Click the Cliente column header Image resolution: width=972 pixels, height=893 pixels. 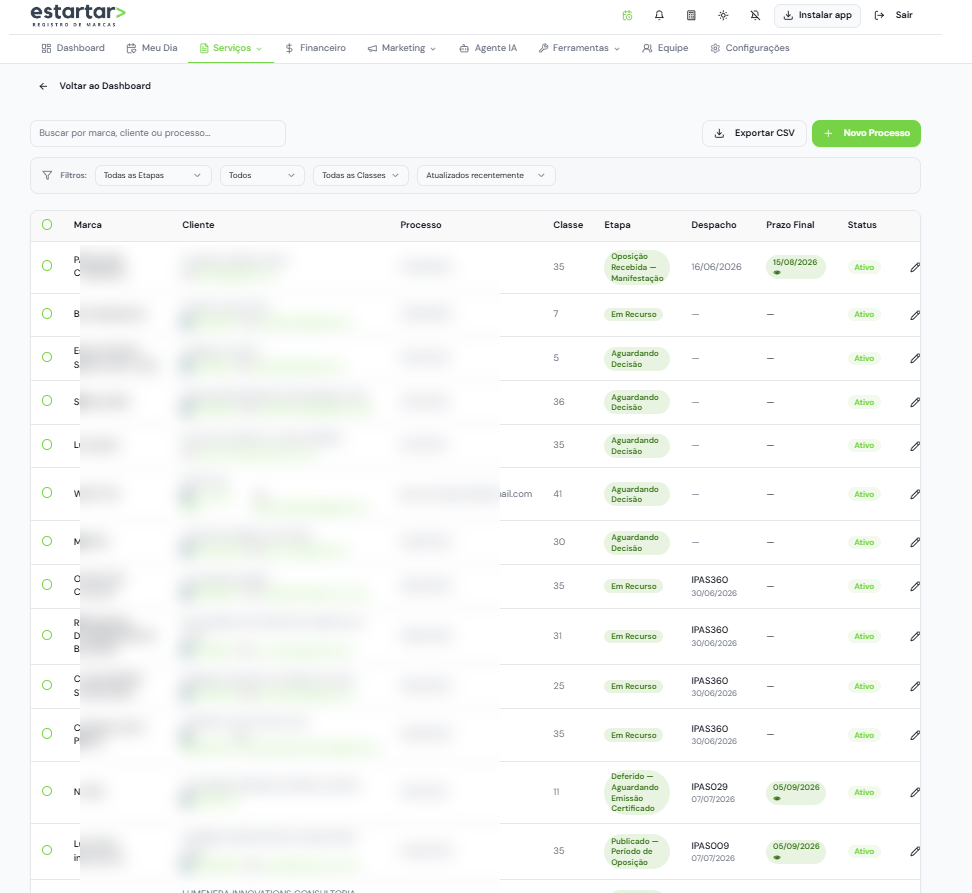(198, 225)
